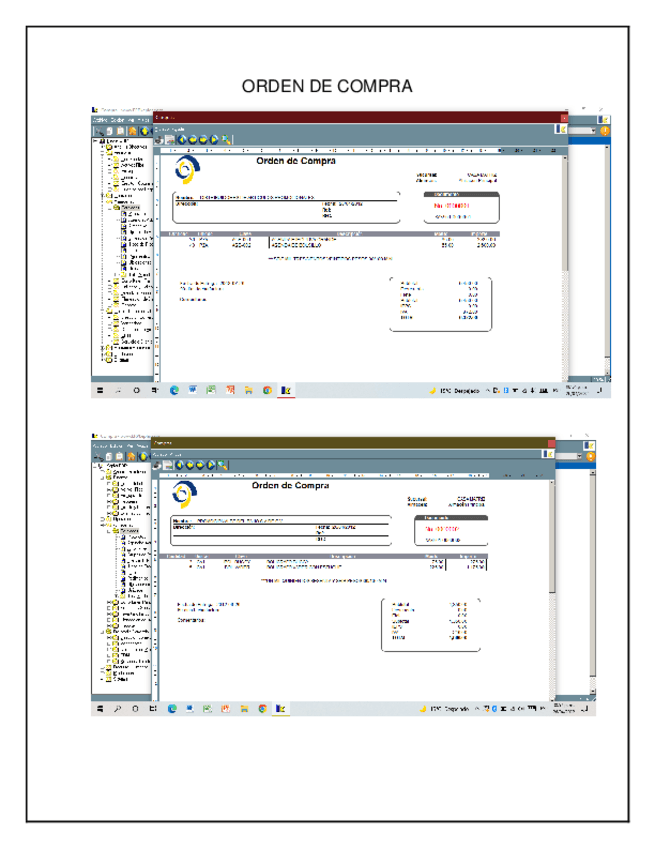Jump to first page in the upper report toolbar
The width and height of the screenshot is (655, 848).
coord(181,139)
